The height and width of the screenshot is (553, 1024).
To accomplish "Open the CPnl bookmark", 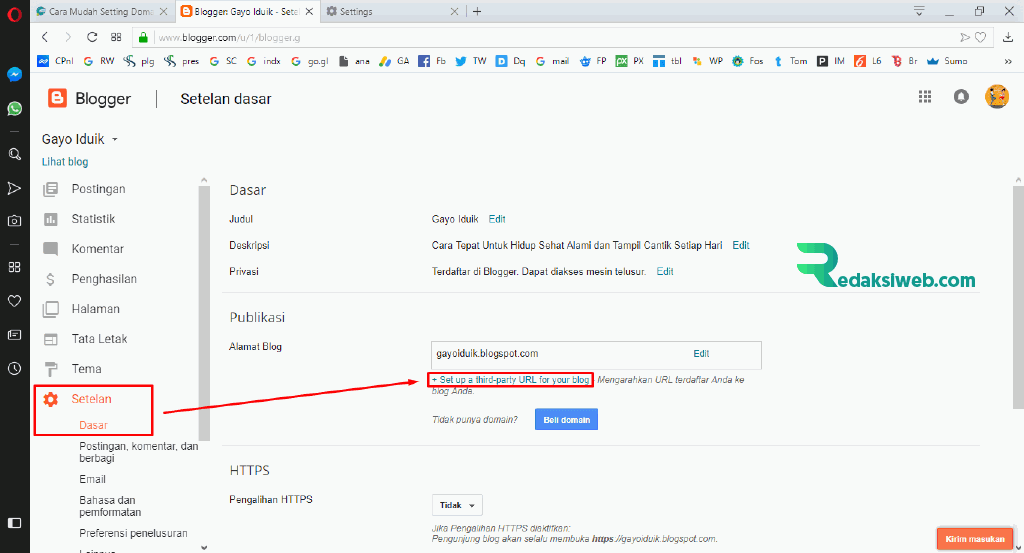I will [56, 61].
